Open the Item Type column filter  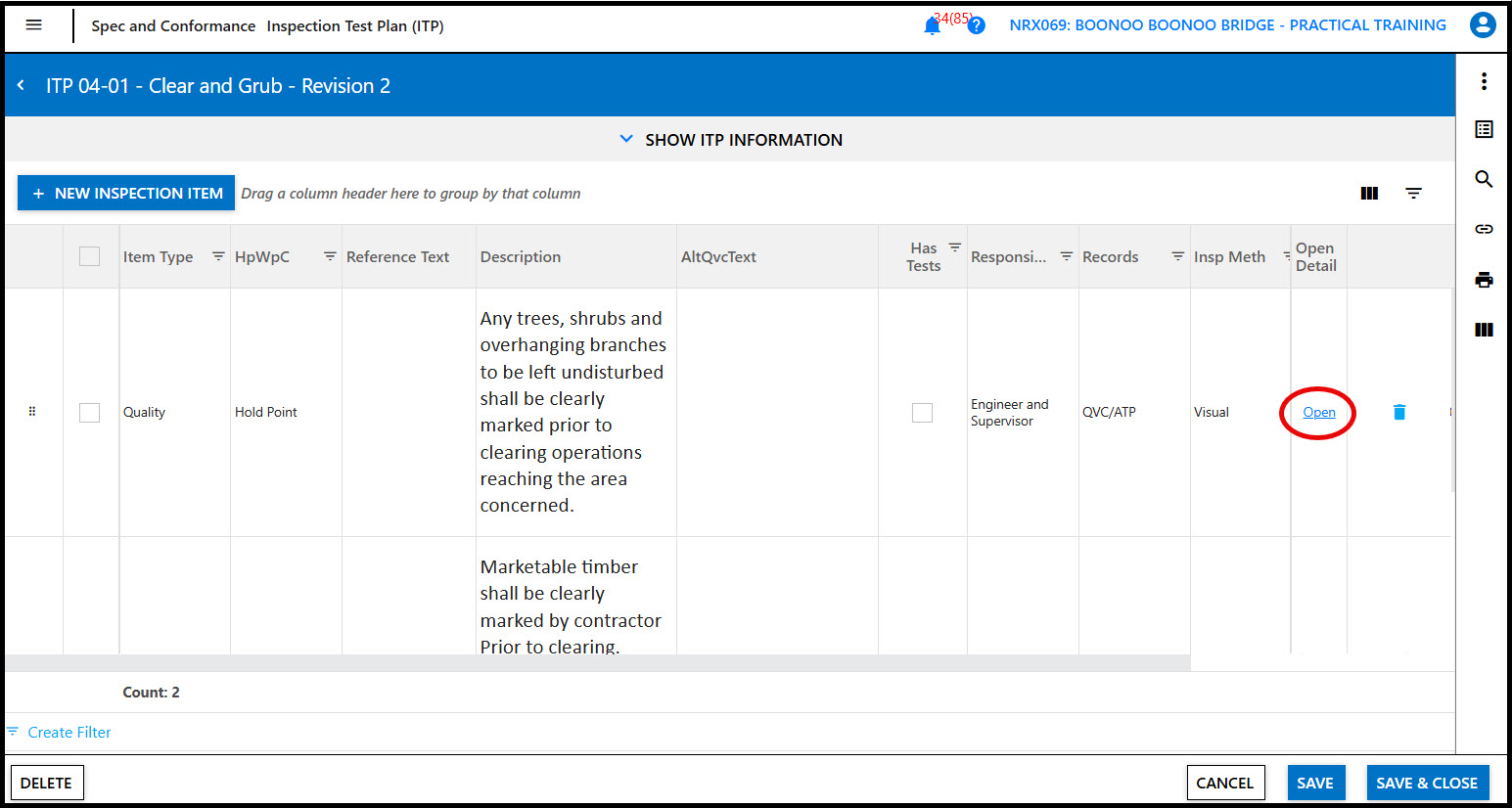pos(218,256)
